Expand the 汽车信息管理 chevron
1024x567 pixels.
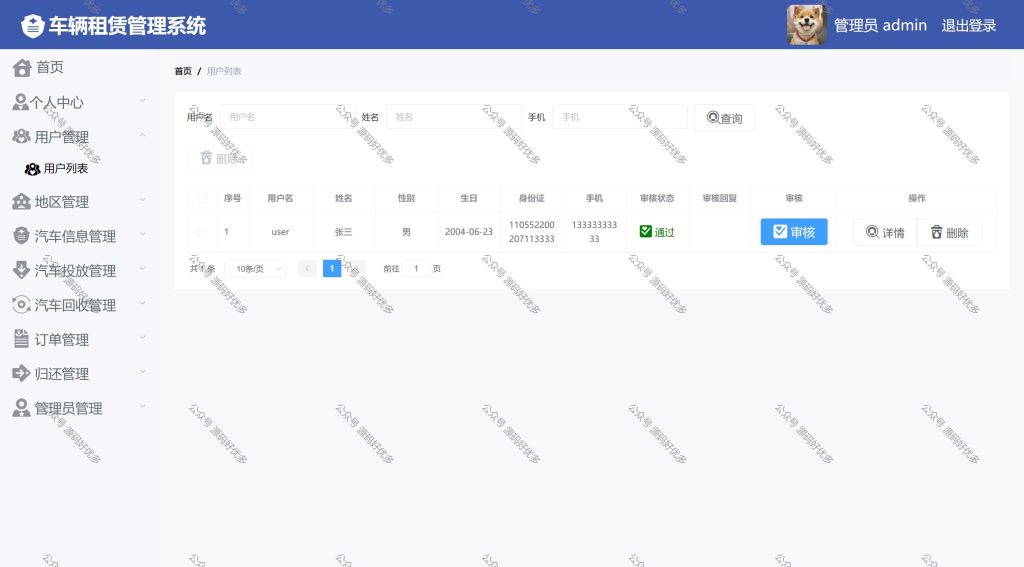coord(142,234)
